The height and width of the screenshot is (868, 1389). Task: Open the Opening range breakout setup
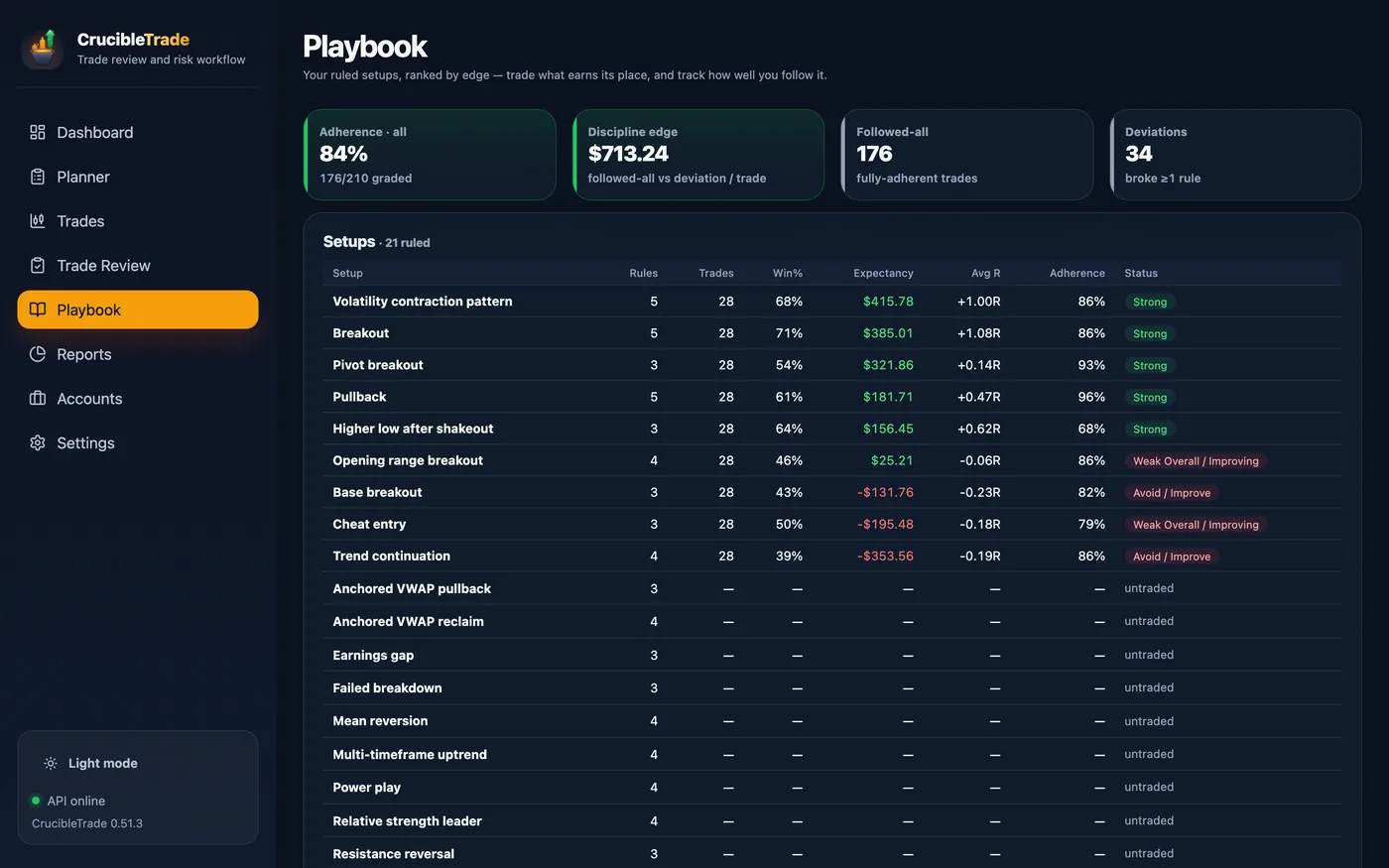coord(832,460)
